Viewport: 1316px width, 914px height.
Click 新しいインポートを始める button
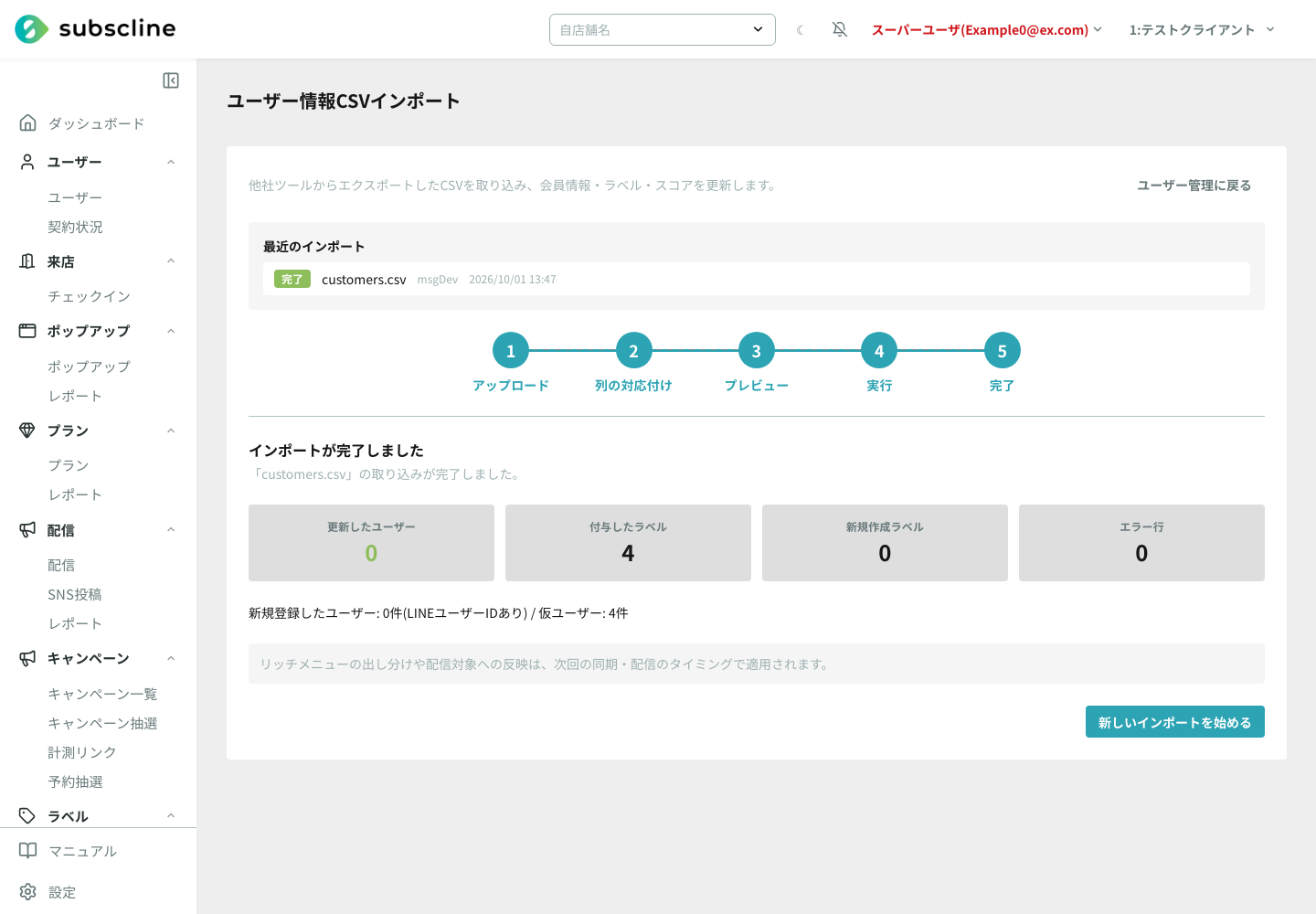(1174, 722)
